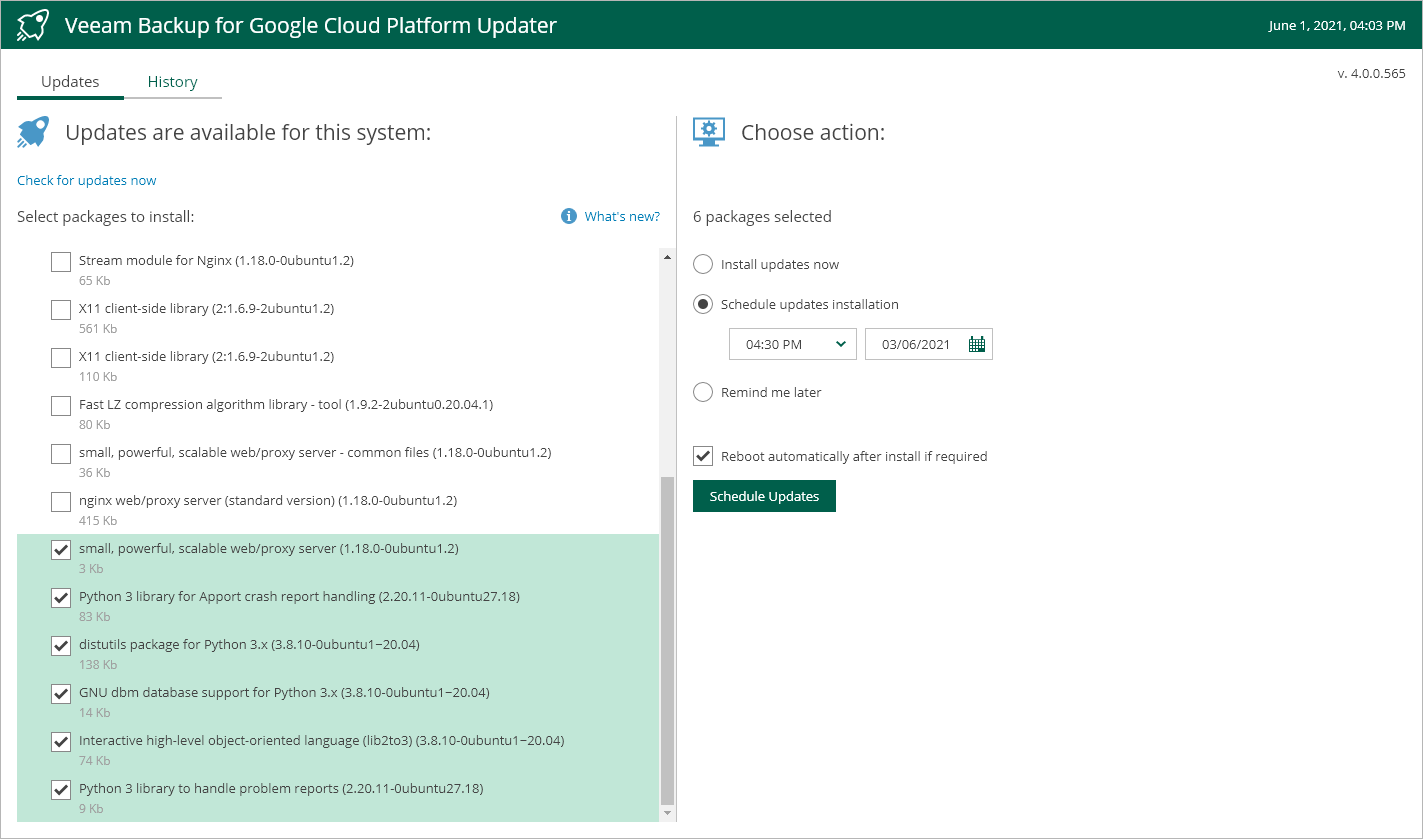Click the 415 Kb size label
1423x839 pixels.
coord(98,521)
